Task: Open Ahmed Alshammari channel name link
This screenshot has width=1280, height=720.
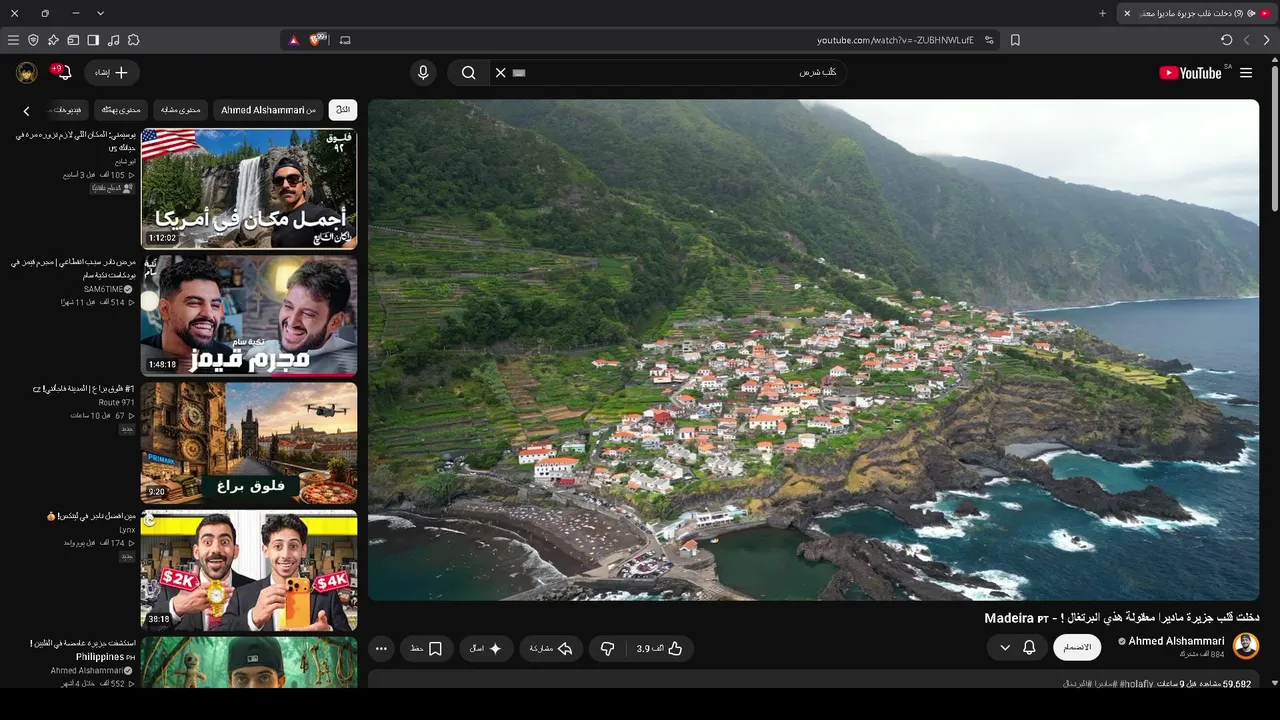Action: [x=1176, y=641]
